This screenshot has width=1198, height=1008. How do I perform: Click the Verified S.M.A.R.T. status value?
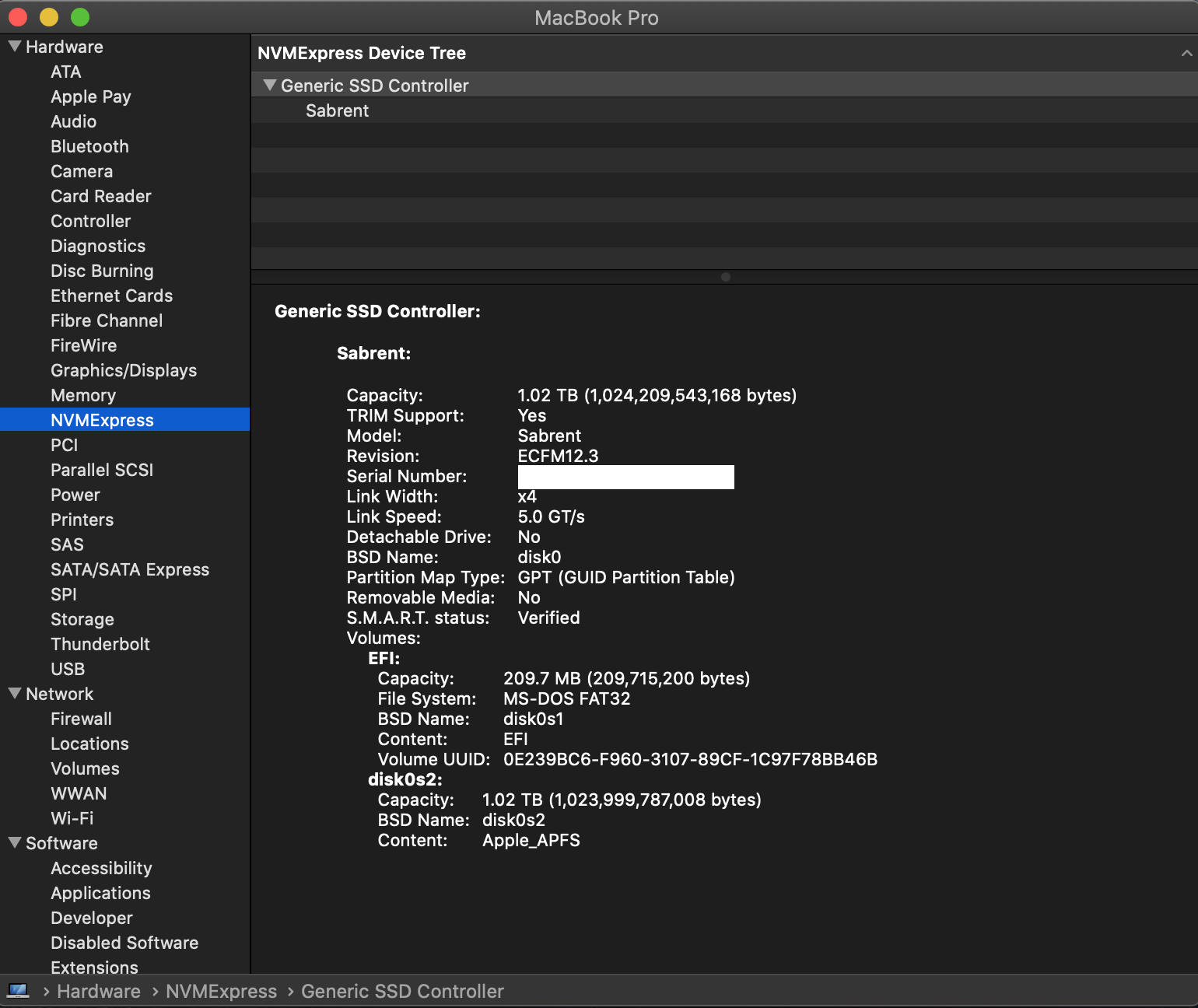[548, 618]
